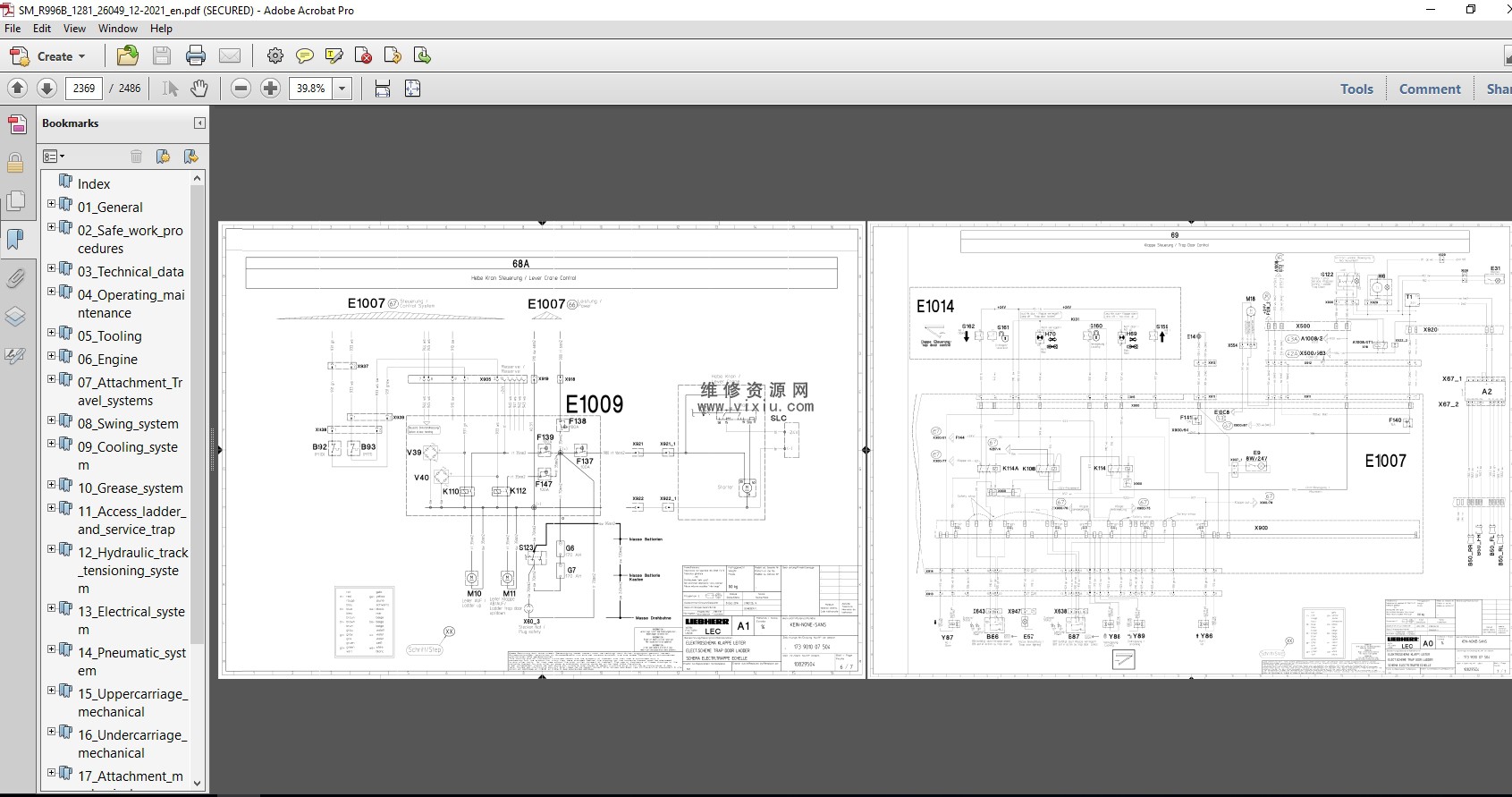The image size is (1512, 797).
Task: Toggle the Page Thumbnails panel
Action: click(15, 201)
